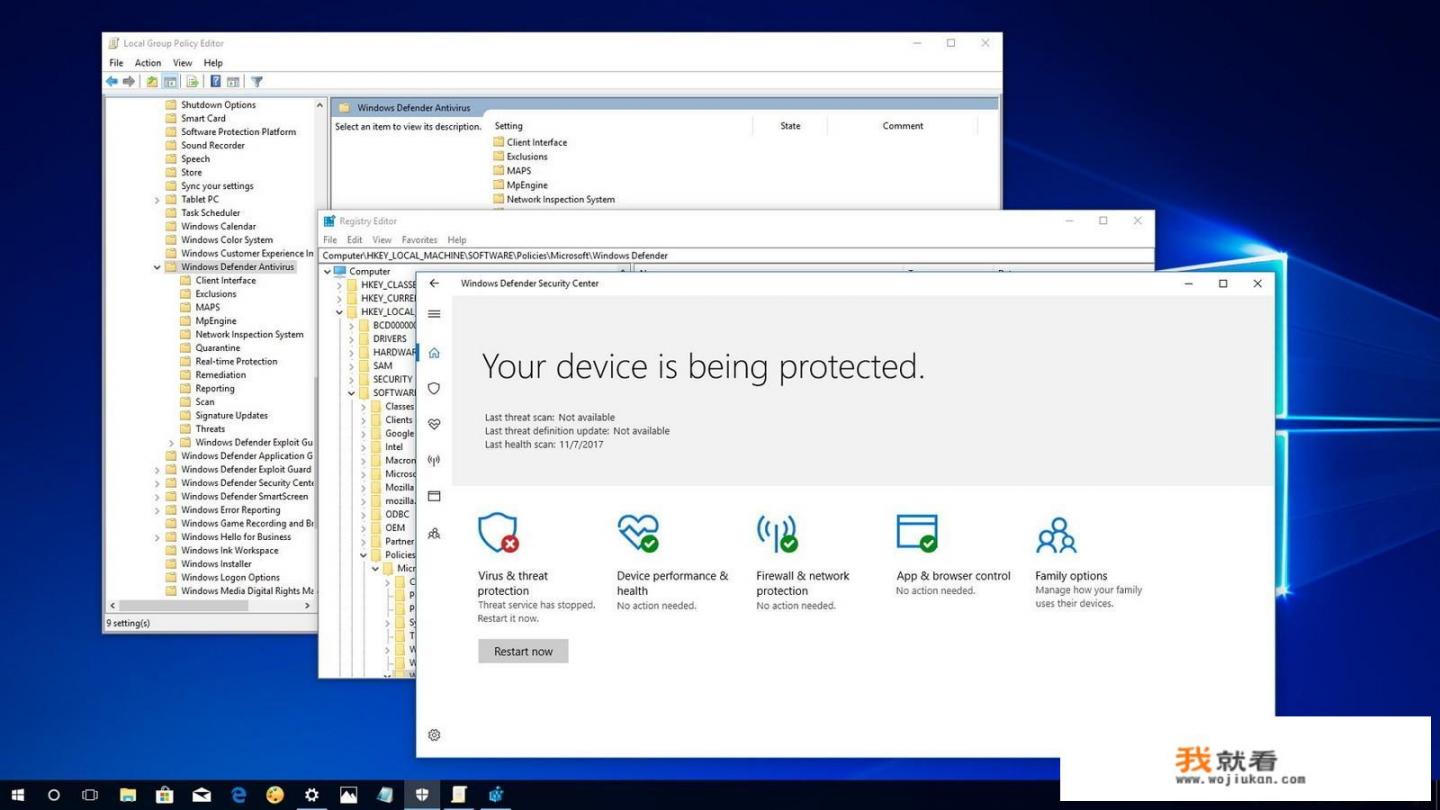Click the blue Help toolbar icon
The height and width of the screenshot is (810, 1440).
pyautogui.click(x=215, y=82)
